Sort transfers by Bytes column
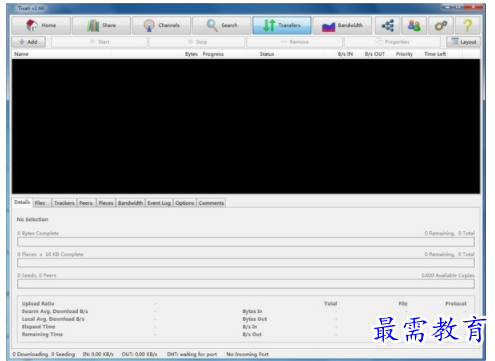 pyautogui.click(x=191, y=54)
